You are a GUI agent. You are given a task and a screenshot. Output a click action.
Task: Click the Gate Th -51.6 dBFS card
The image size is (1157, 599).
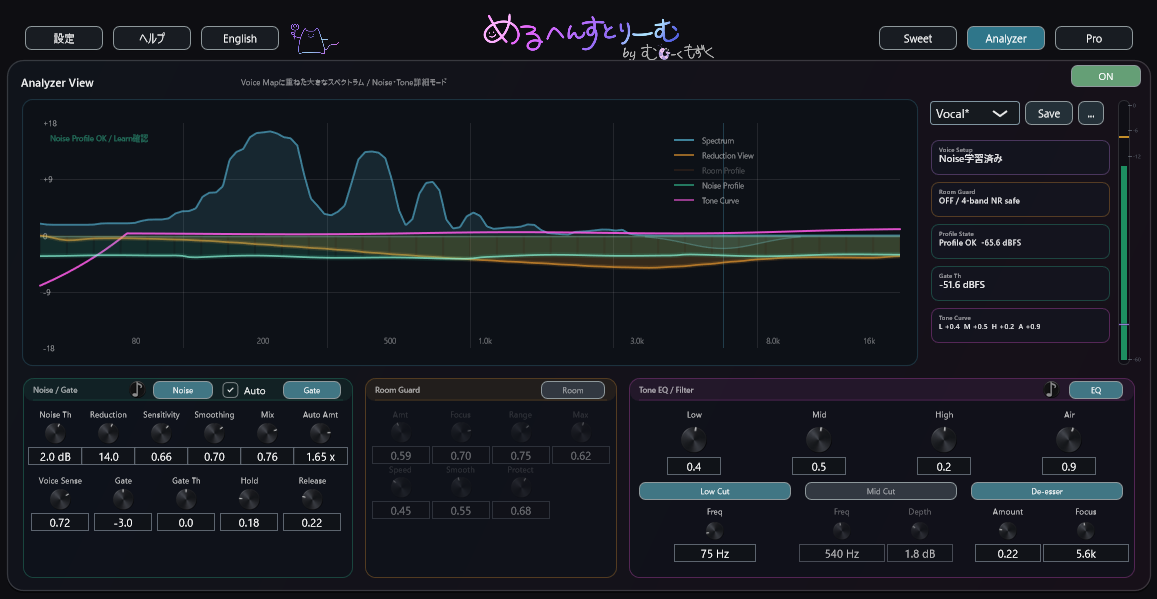click(1020, 283)
